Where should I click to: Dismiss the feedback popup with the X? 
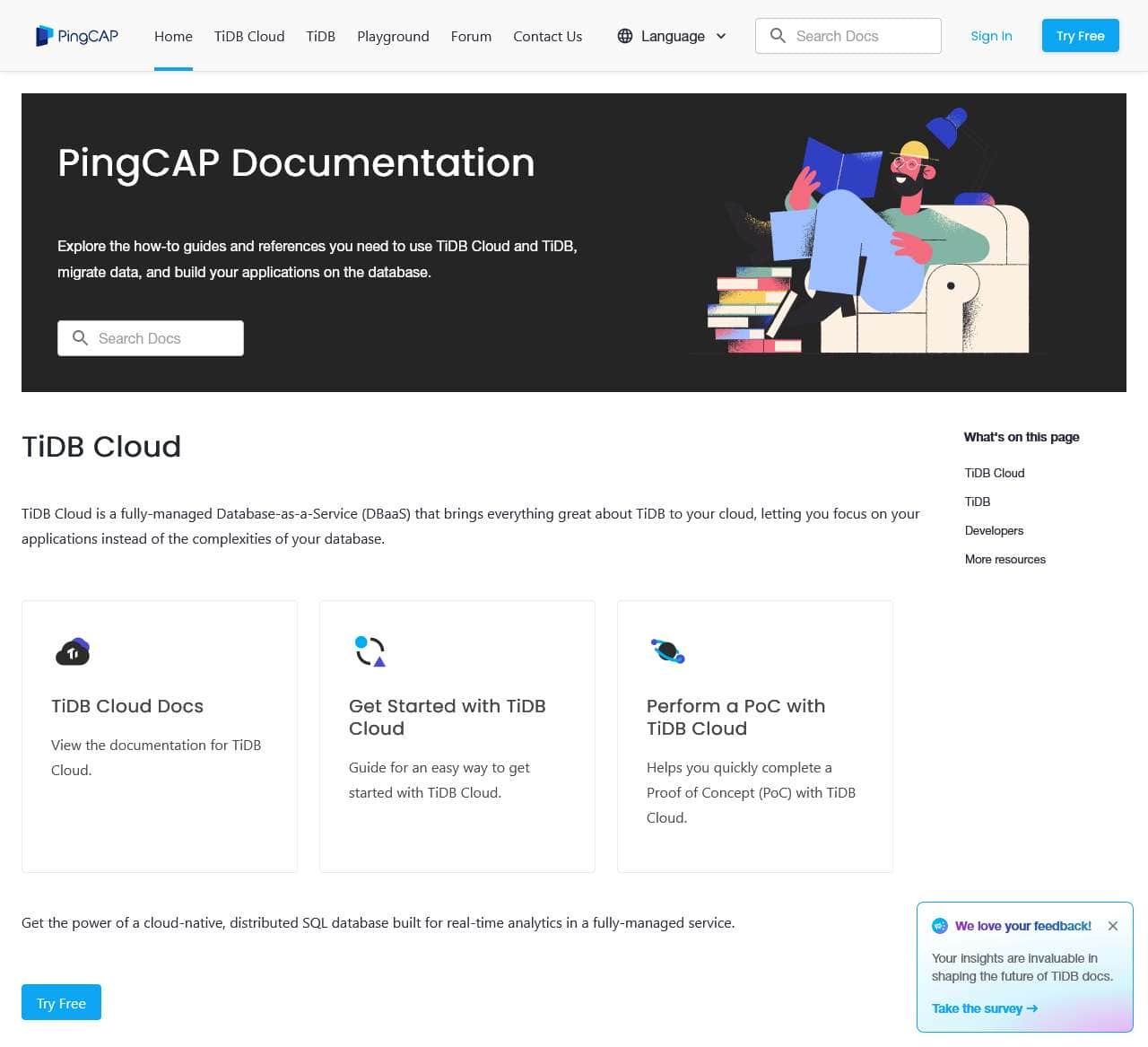click(x=1113, y=926)
